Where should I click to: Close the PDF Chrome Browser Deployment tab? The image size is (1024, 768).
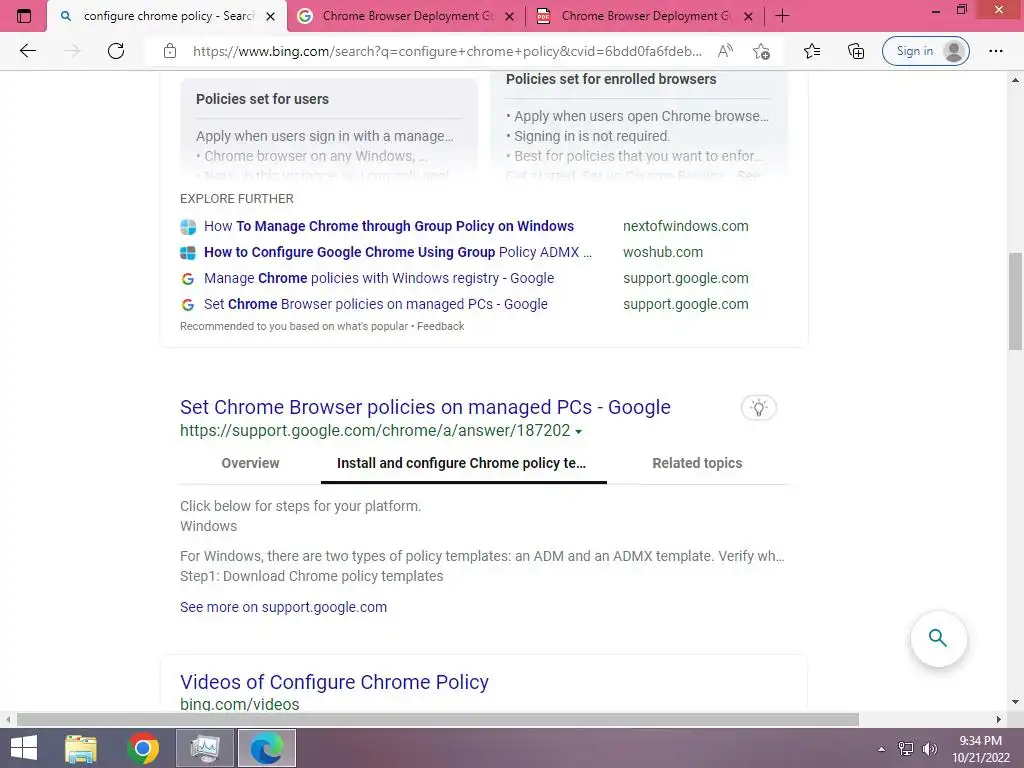point(749,16)
